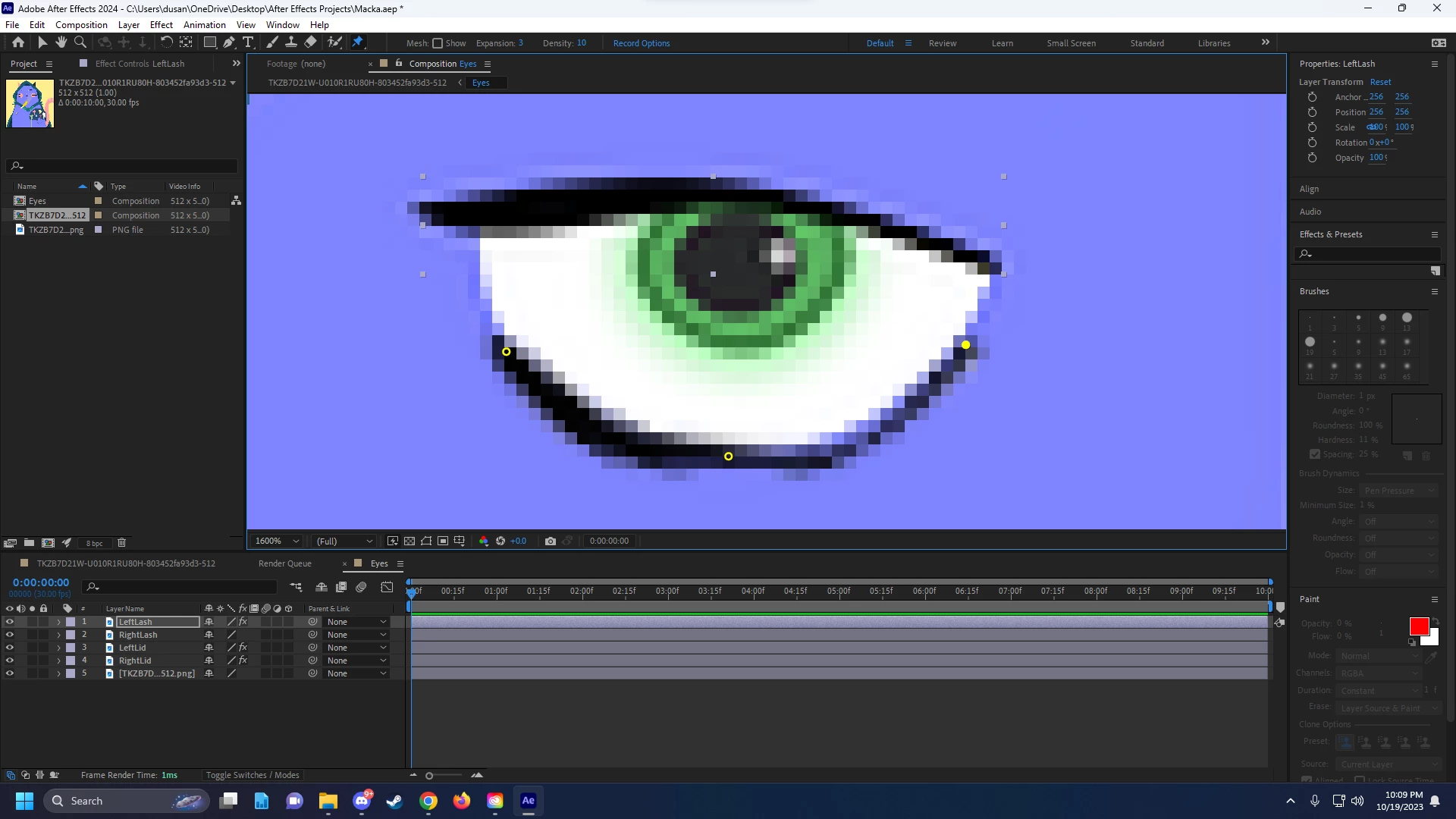Screen dimensions: 1456x819
Task: Hide the LeftLash layer
Action: click(x=9, y=622)
